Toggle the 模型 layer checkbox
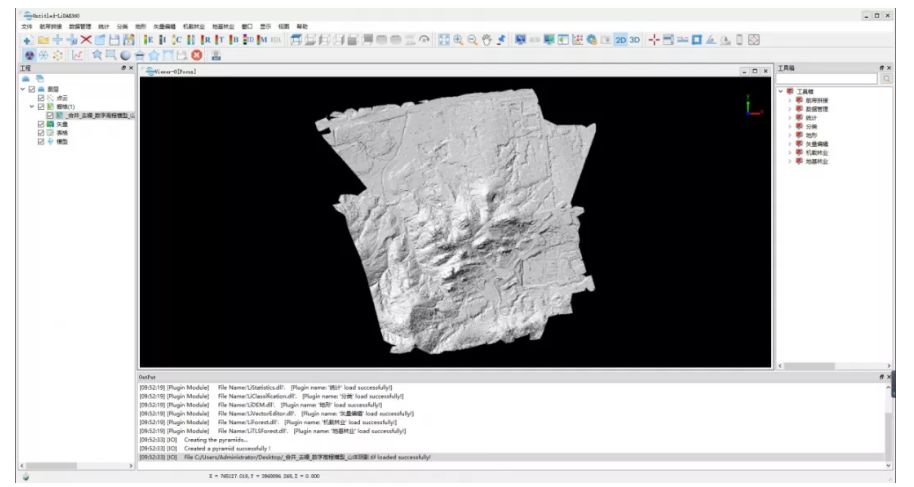The image size is (914, 487). pos(41,141)
